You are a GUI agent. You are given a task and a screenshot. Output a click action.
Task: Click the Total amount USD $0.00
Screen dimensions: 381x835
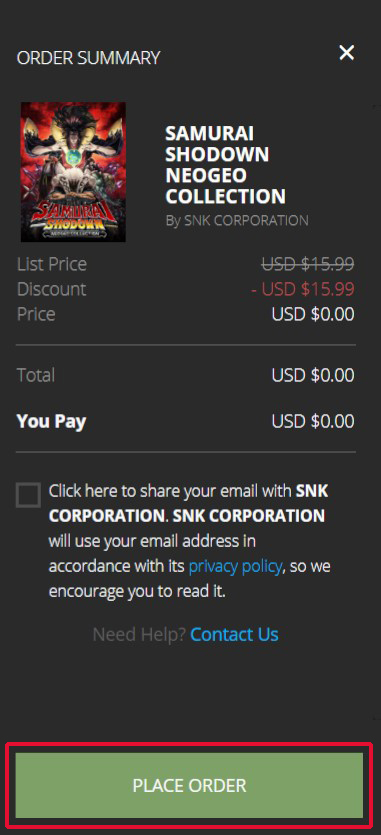[313, 375]
